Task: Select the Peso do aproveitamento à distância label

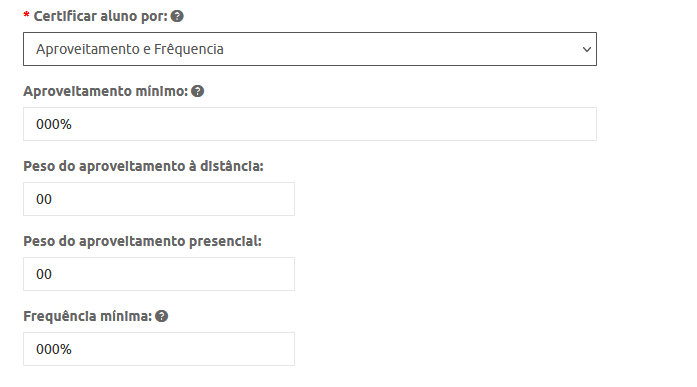Action: coord(143,166)
